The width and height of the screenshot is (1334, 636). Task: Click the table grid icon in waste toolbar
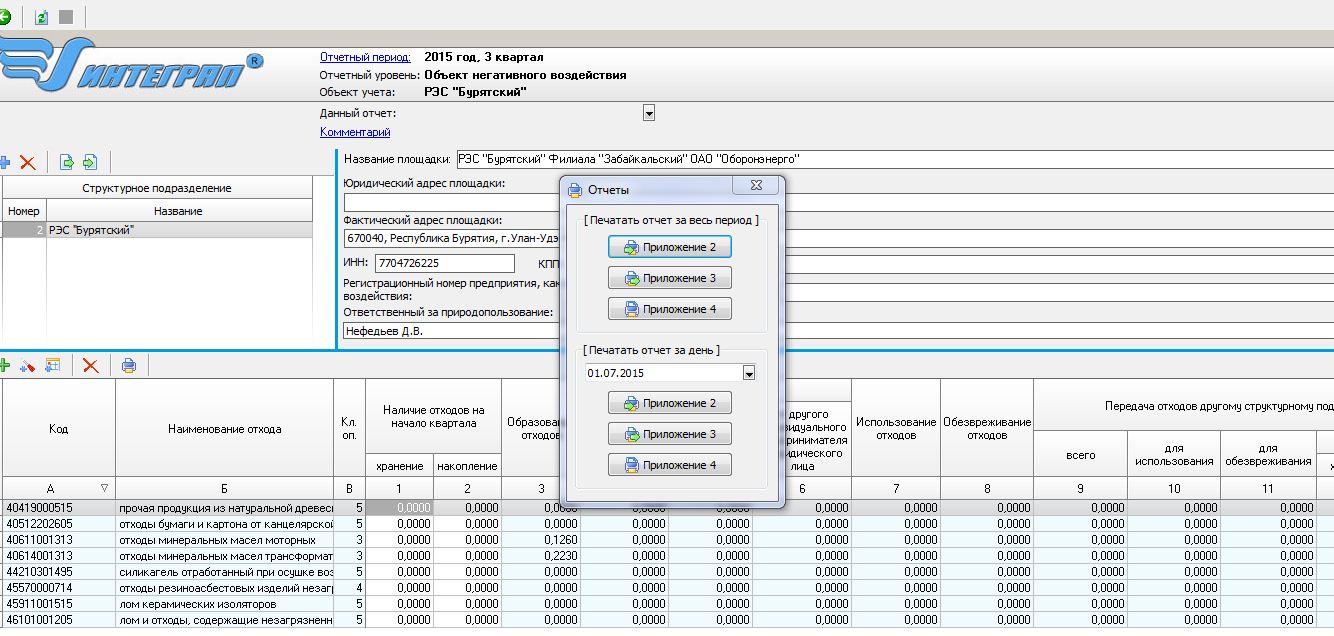[x=53, y=366]
